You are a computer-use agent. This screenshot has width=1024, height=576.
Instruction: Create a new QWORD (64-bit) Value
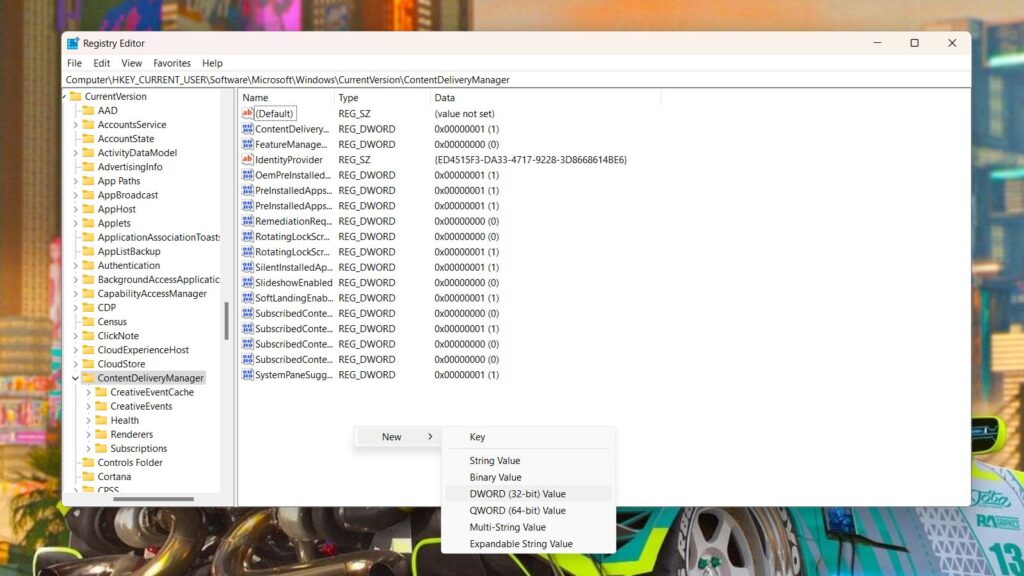point(528,511)
